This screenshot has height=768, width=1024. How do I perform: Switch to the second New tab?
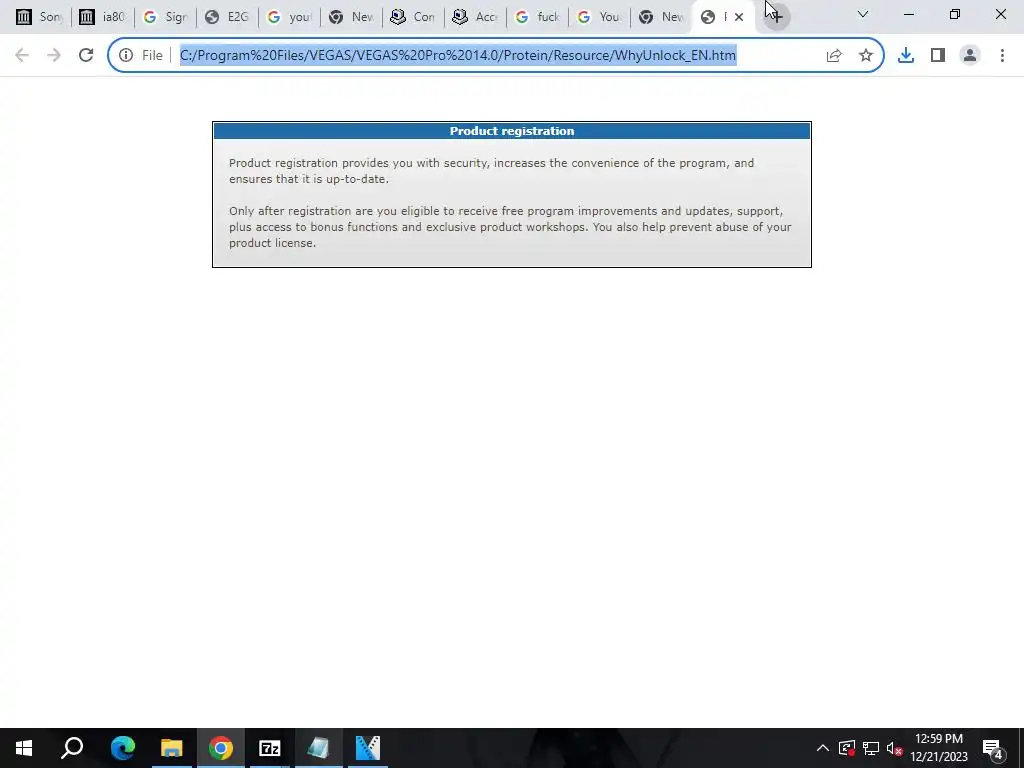(x=661, y=17)
